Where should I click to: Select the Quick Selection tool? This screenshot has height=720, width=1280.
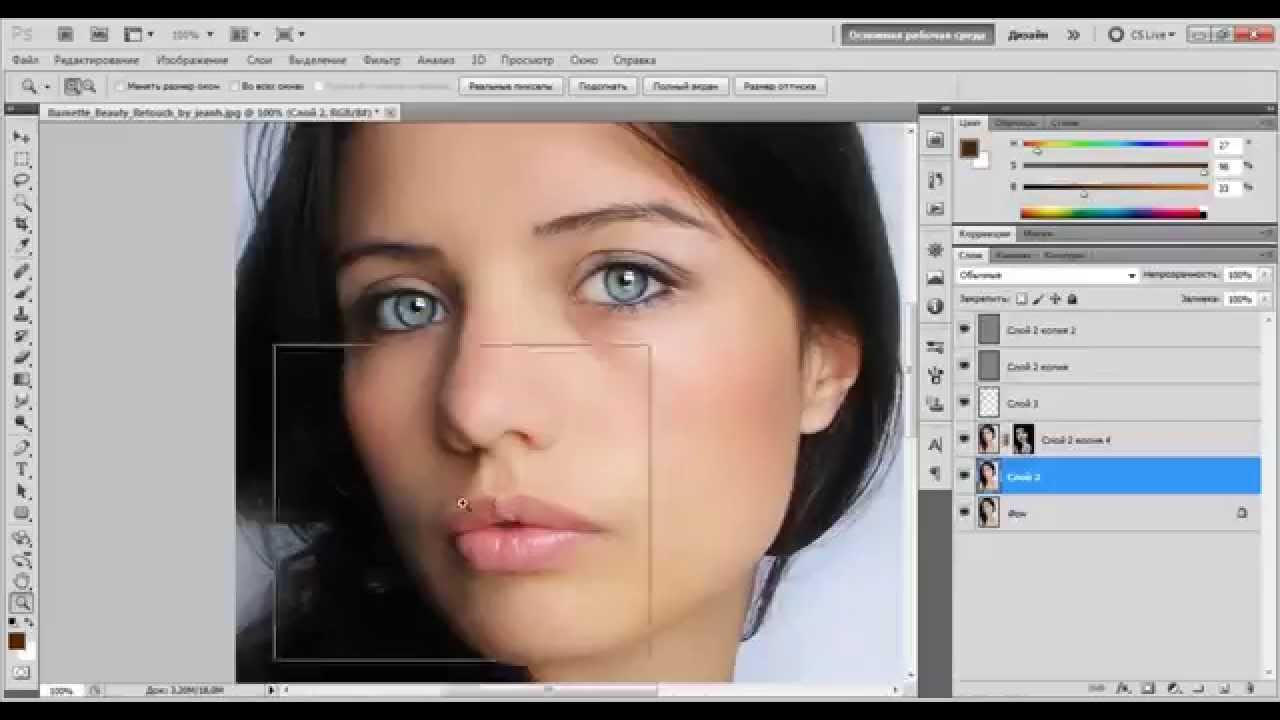[x=21, y=203]
